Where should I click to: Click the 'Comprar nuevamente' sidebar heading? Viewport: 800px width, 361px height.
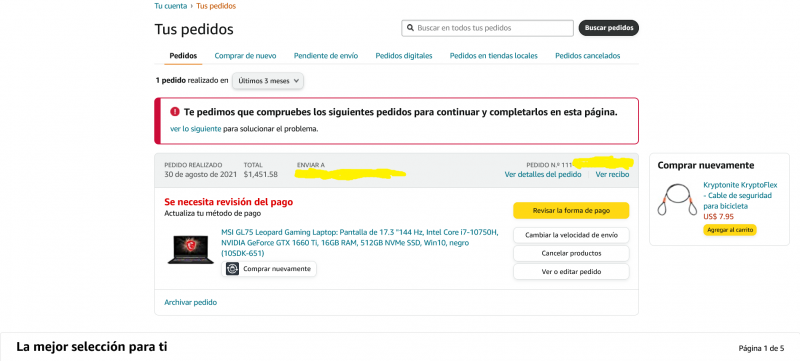click(x=706, y=165)
